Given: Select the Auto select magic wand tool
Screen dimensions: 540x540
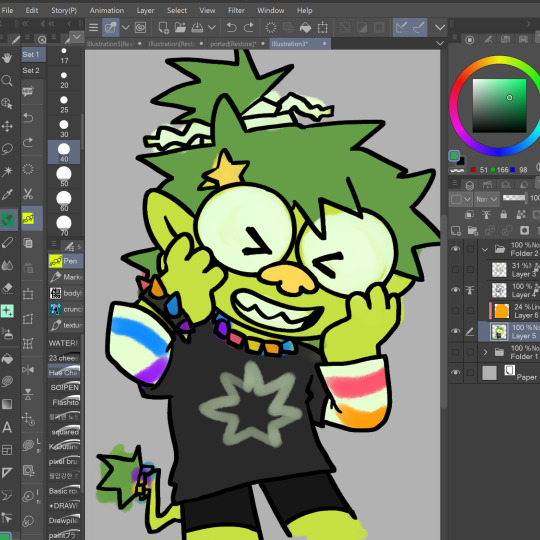Looking at the screenshot, I should (7, 171).
